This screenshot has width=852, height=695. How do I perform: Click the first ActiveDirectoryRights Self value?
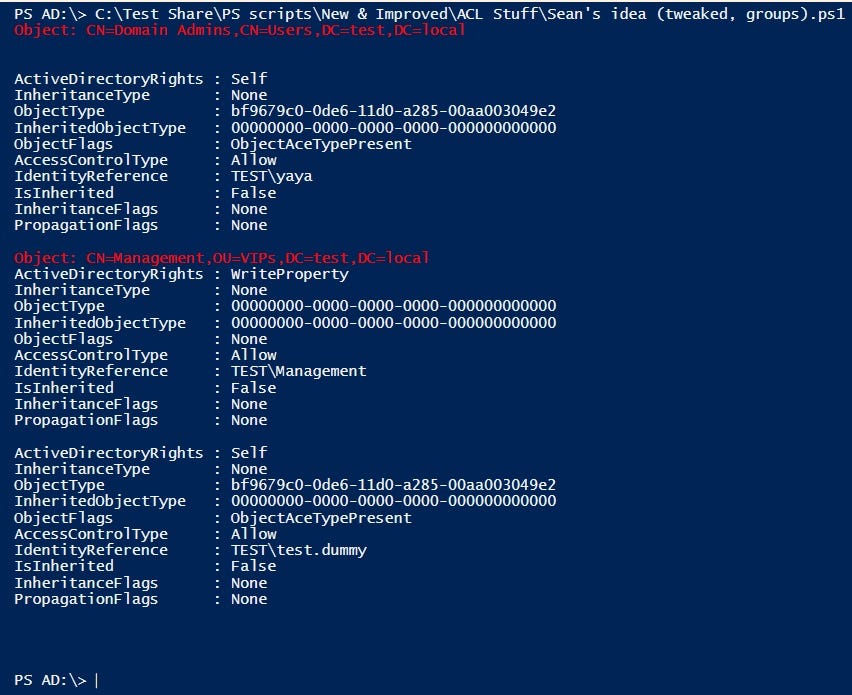[x=249, y=79]
